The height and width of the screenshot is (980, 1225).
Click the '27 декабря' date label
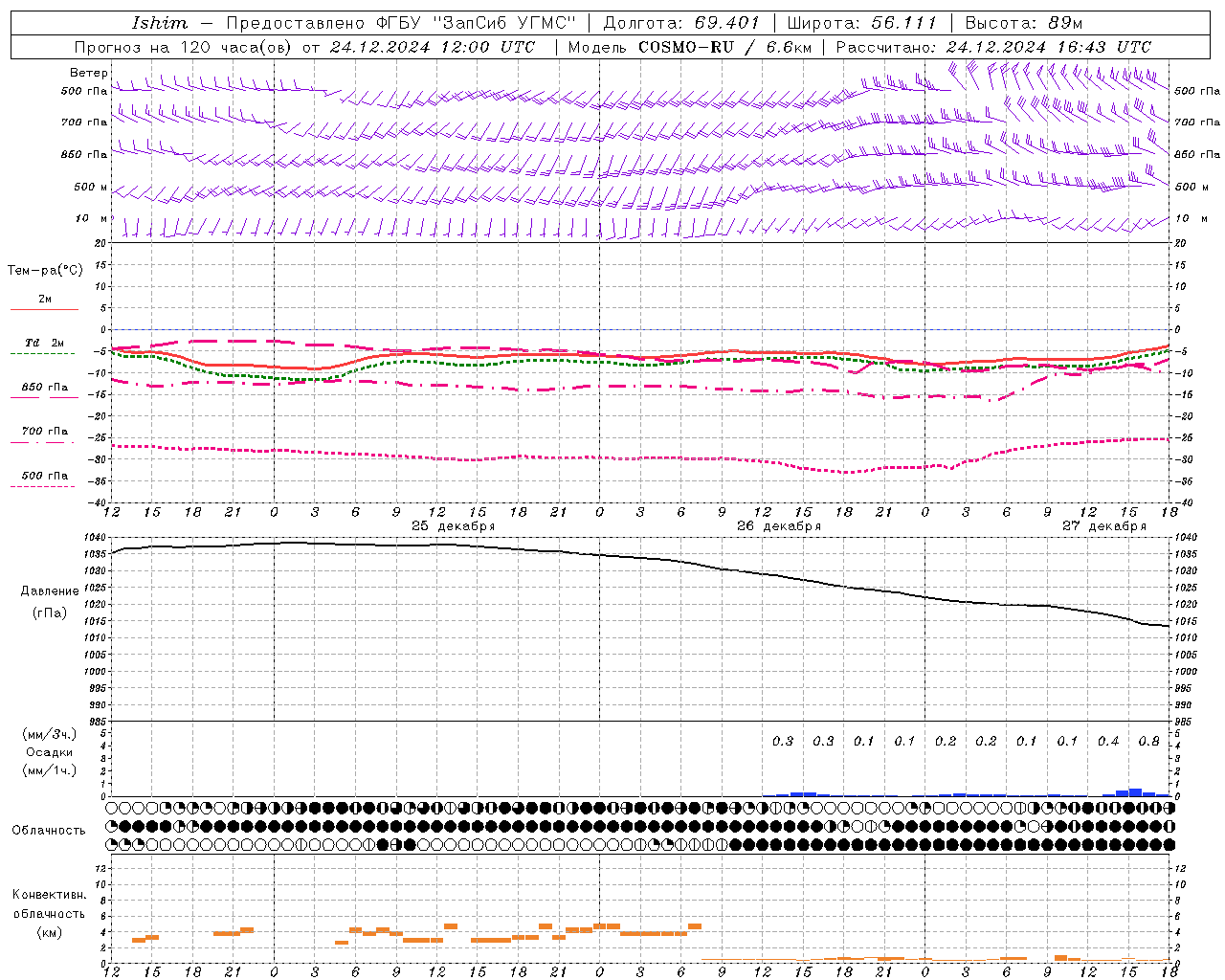tap(1104, 525)
